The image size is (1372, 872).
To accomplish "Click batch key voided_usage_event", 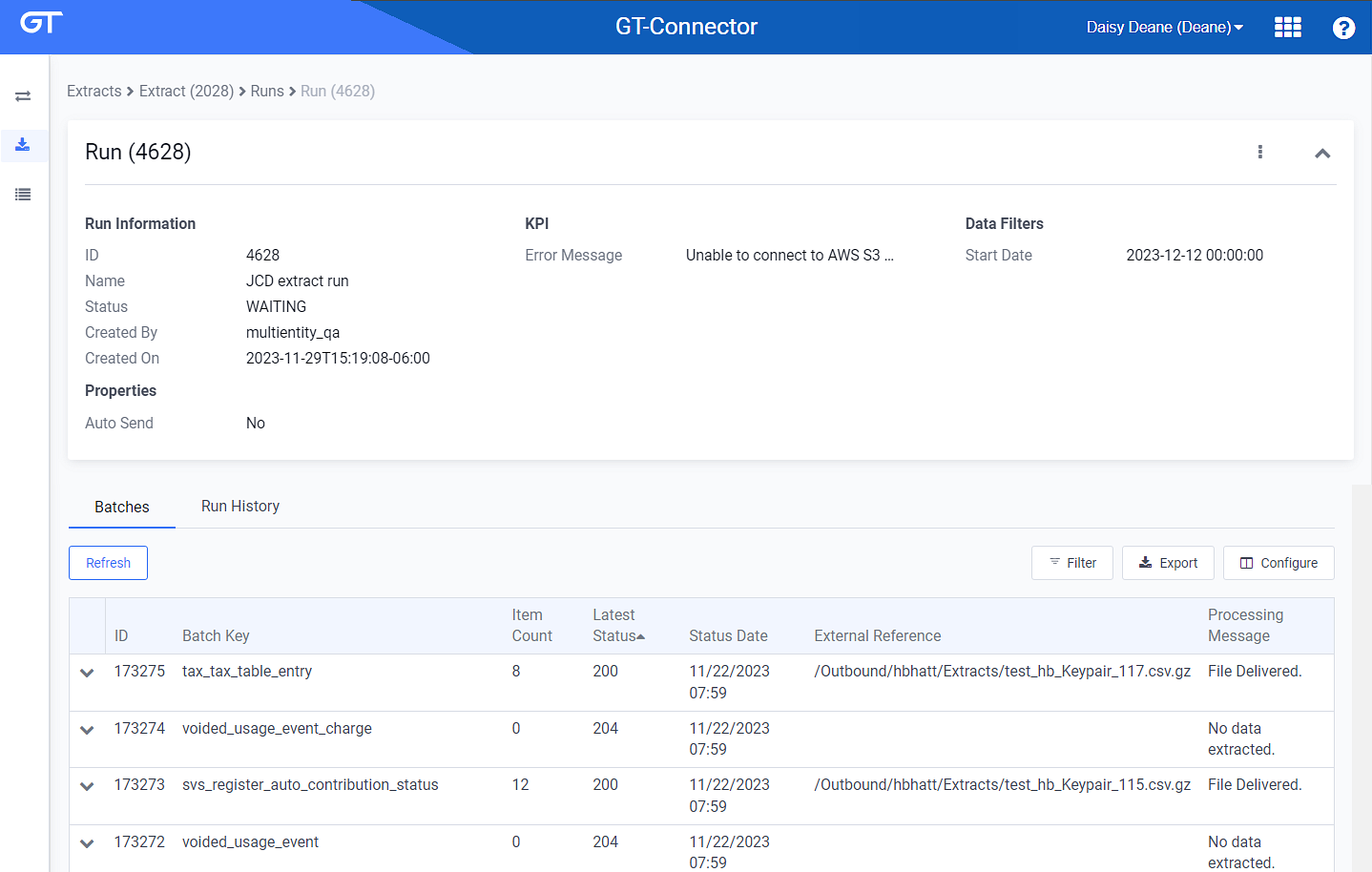I will pos(250,841).
